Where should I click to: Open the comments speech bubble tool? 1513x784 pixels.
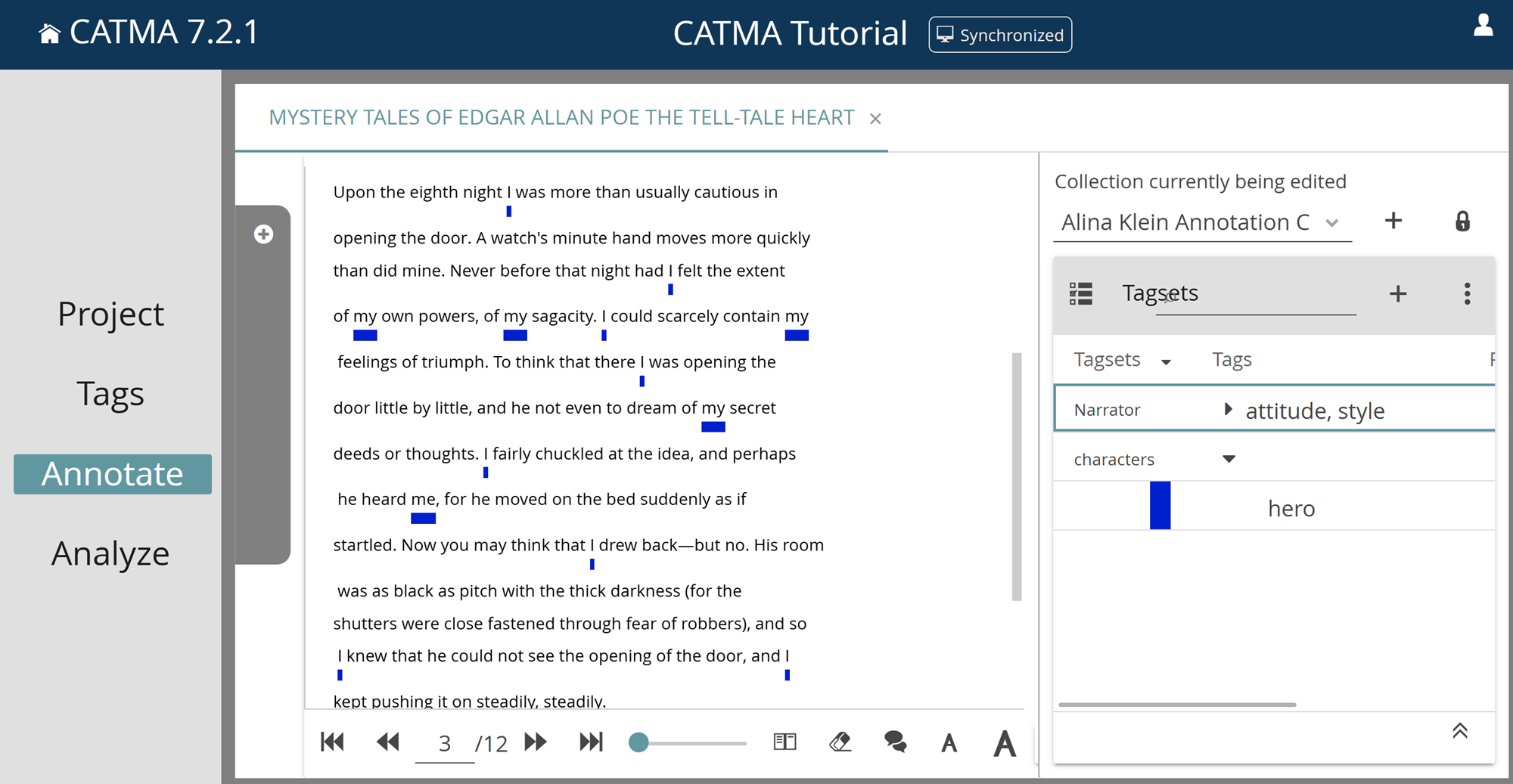click(896, 742)
